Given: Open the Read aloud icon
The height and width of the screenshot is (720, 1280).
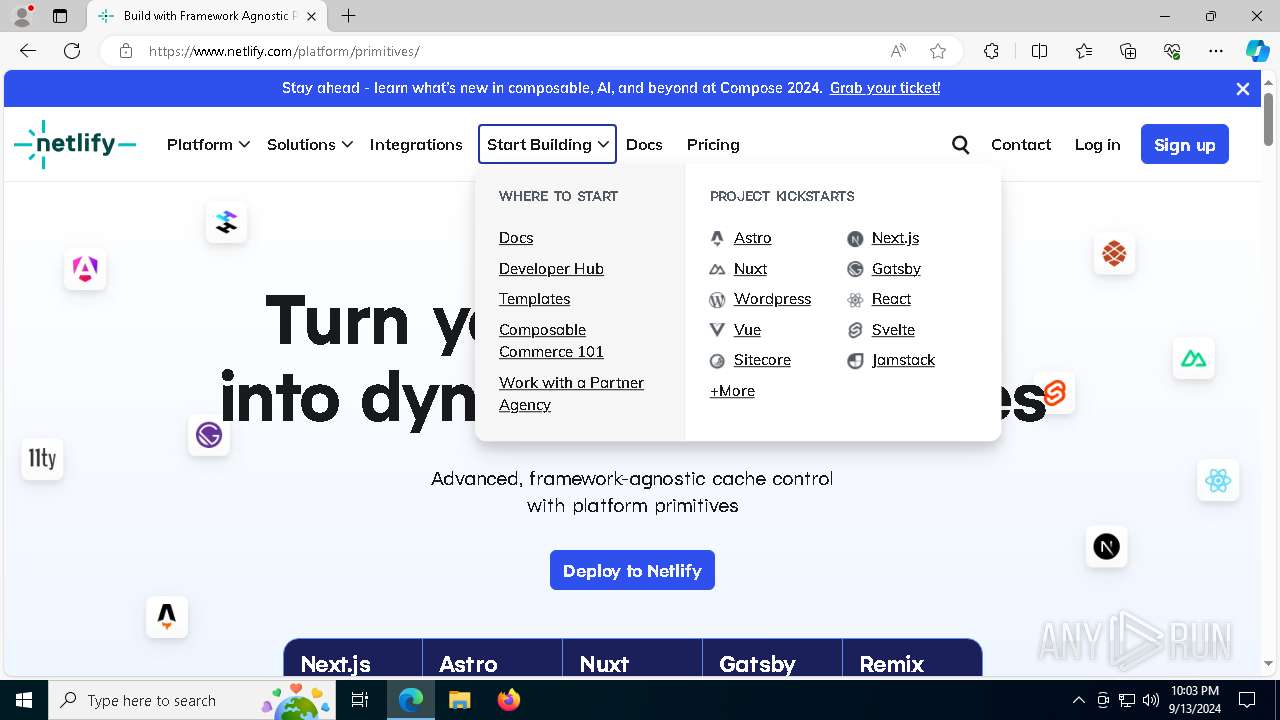Looking at the screenshot, I should coord(898,51).
